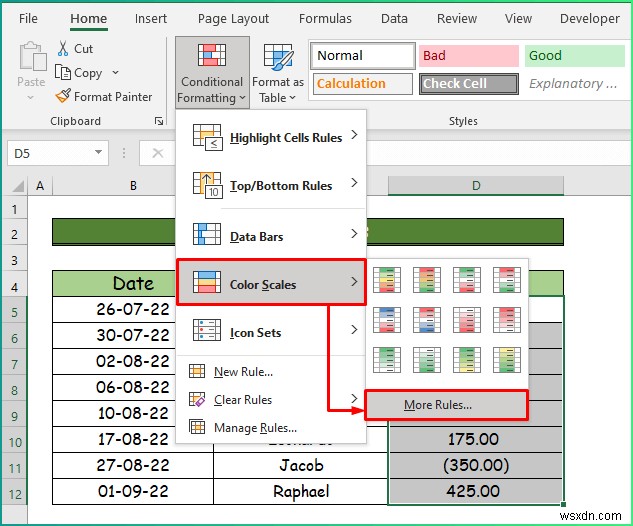Image resolution: width=633 pixels, height=526 pixels.
Task: Switch to the Page Layout tab
Action: coord(233,19)
